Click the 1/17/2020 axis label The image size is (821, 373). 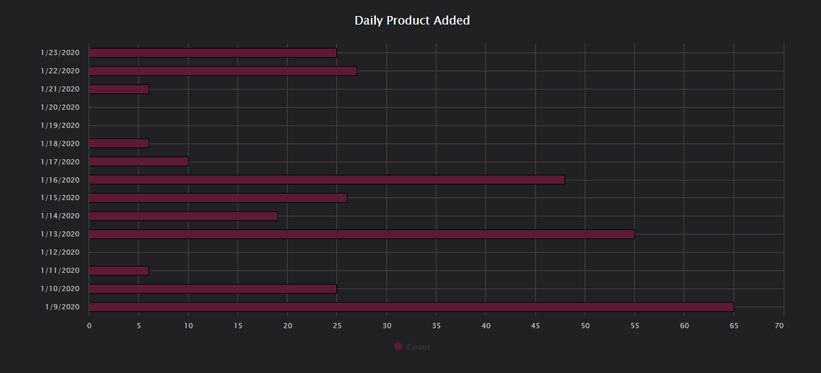[x=60, y=162]
